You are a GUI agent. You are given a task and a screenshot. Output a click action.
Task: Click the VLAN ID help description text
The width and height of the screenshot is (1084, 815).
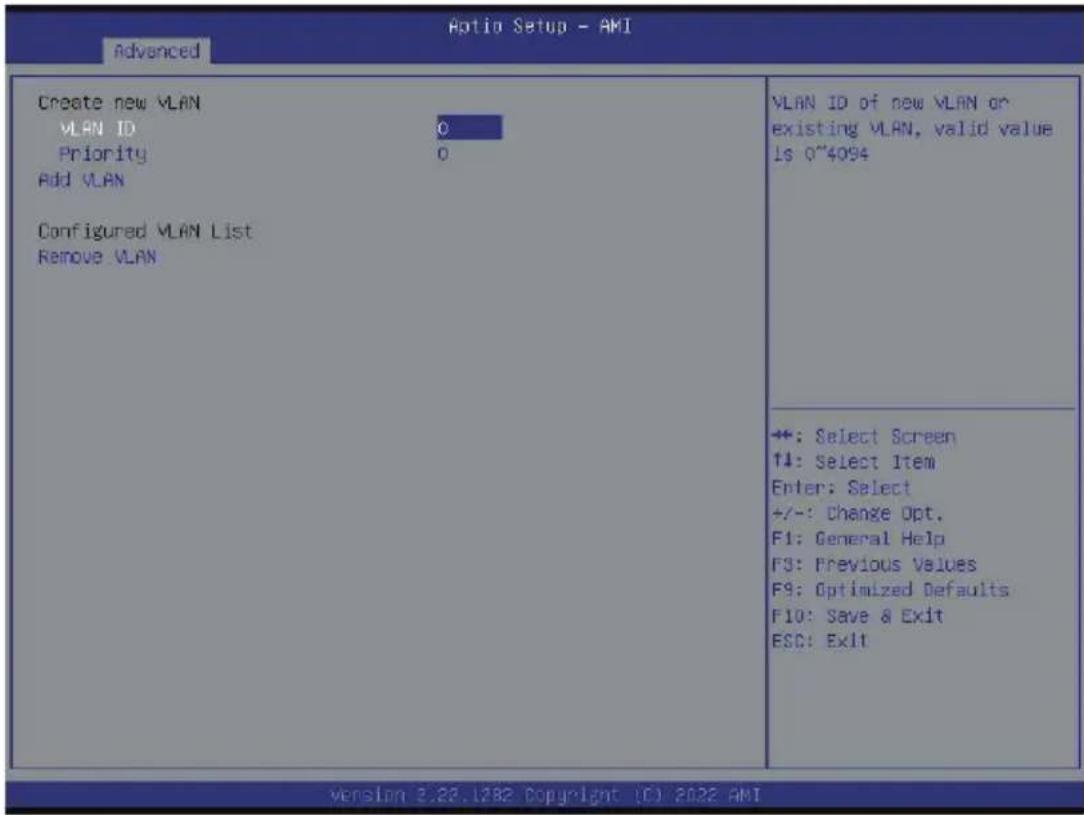click(912, 129)
